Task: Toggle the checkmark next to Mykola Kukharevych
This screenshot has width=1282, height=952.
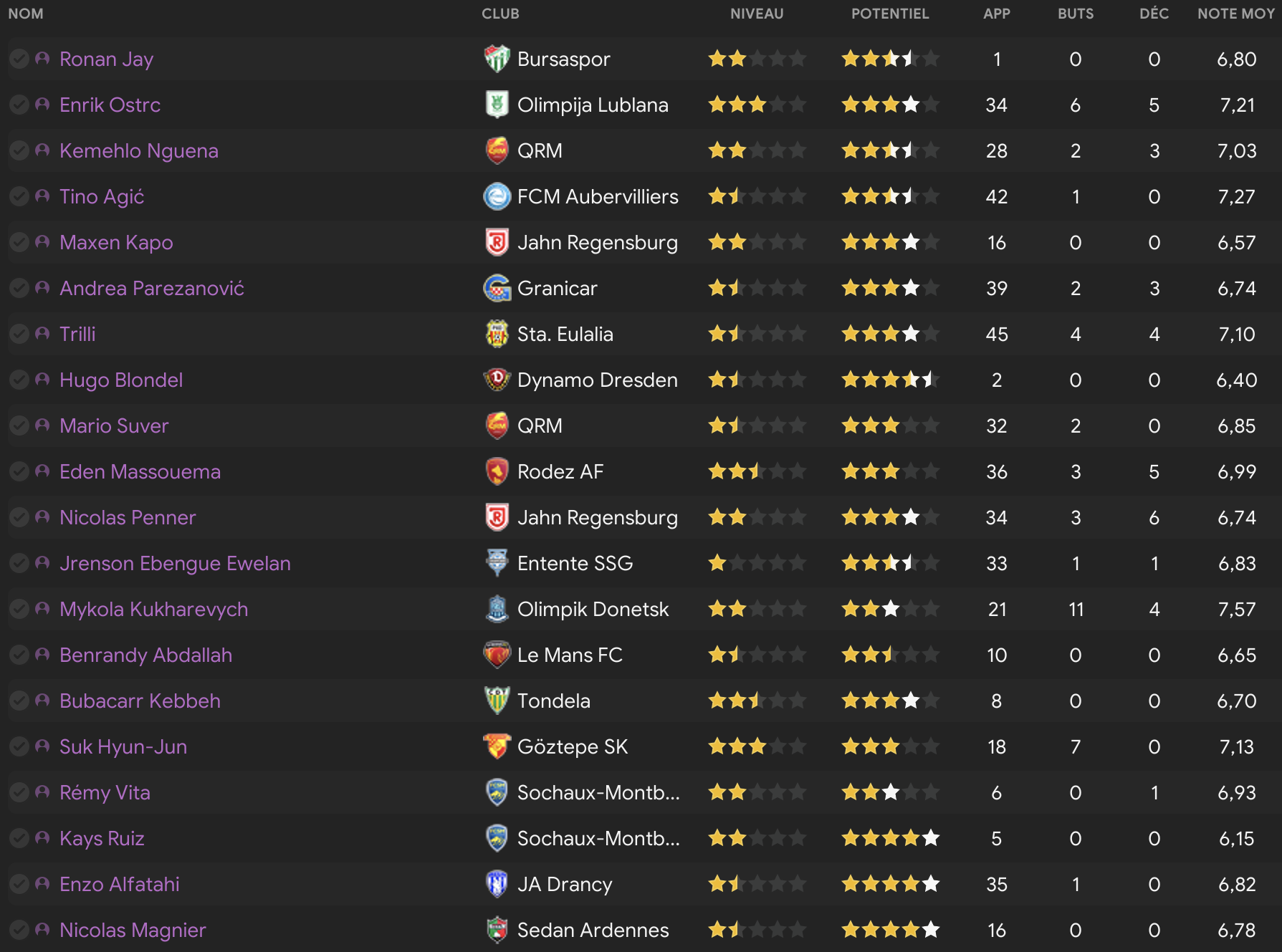Action: coord(19,609)
